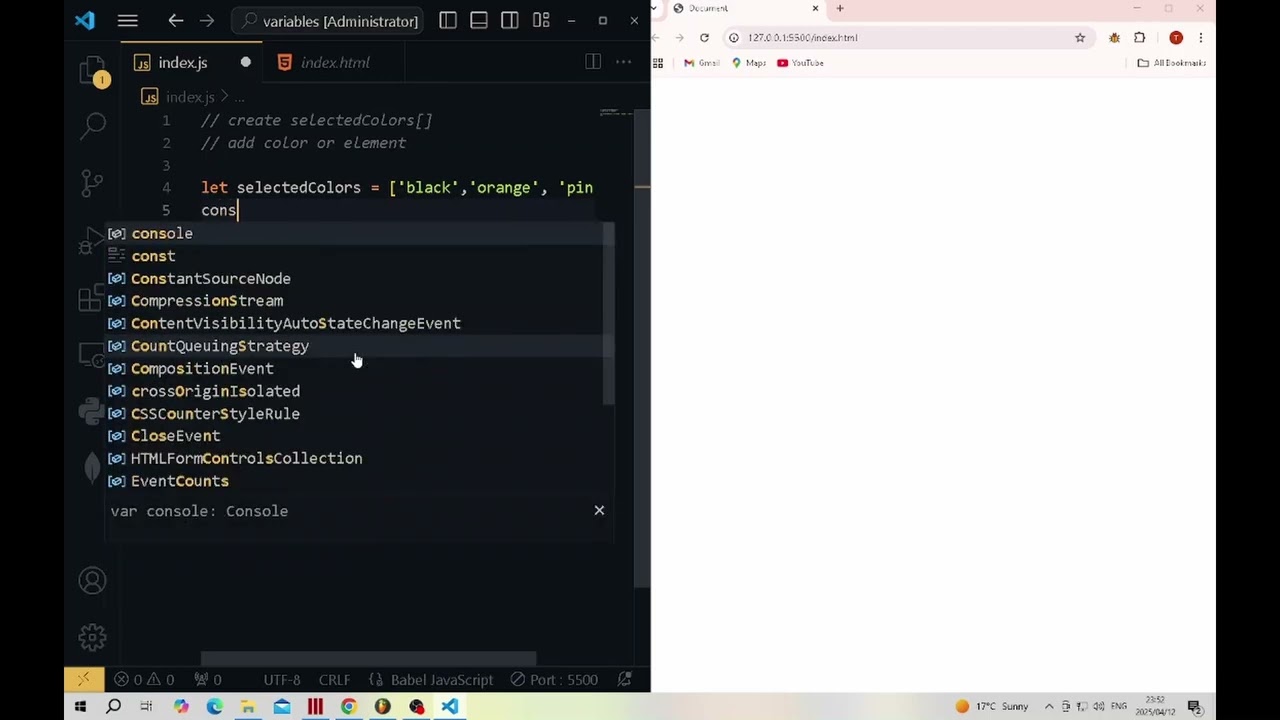This screenshot has width=1280, height=720.
Task: Click Port : 5500 Live Server status
Action: pyautogui.click(x=554, y=680)
